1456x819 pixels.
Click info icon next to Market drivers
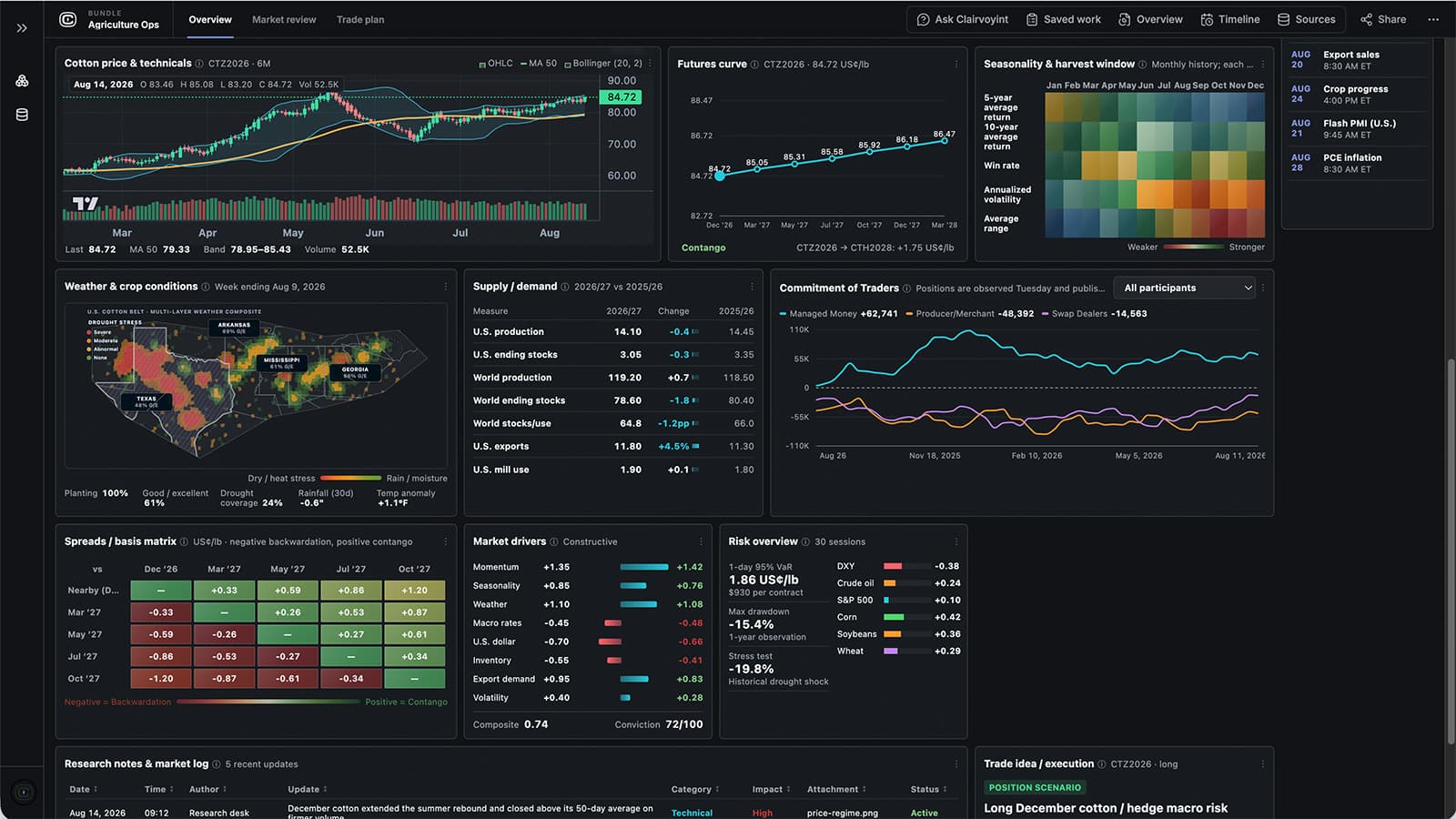click(553, 541)
